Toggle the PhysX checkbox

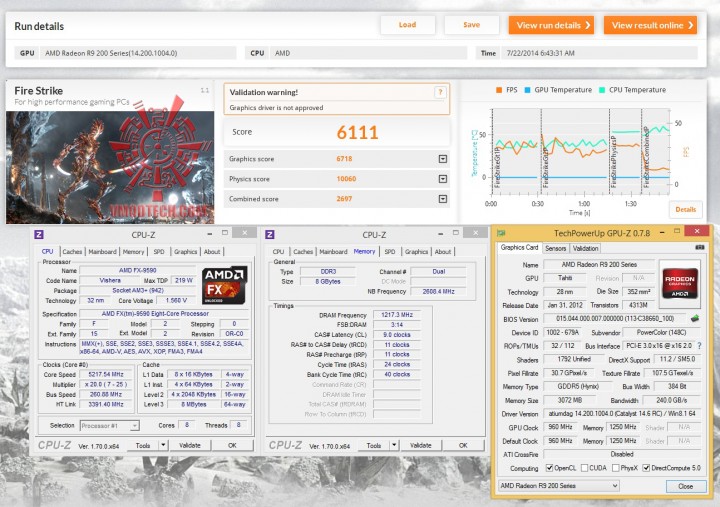tap(616, 468)
